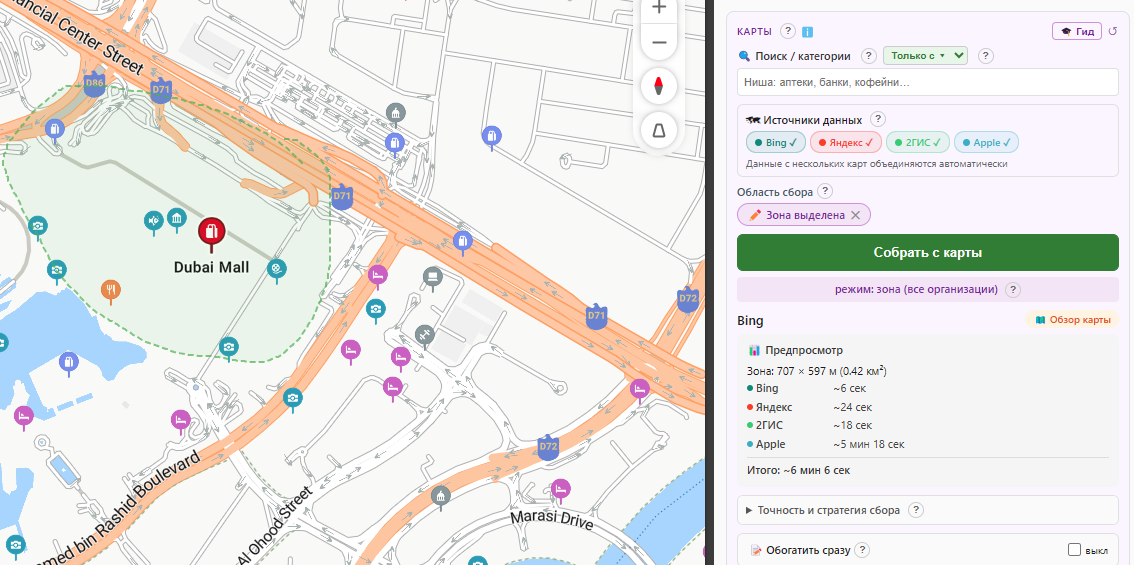1134x565 pixels.
Task: Click the ~18 сек 2ГИС estimate
Action: click(853, 425)
